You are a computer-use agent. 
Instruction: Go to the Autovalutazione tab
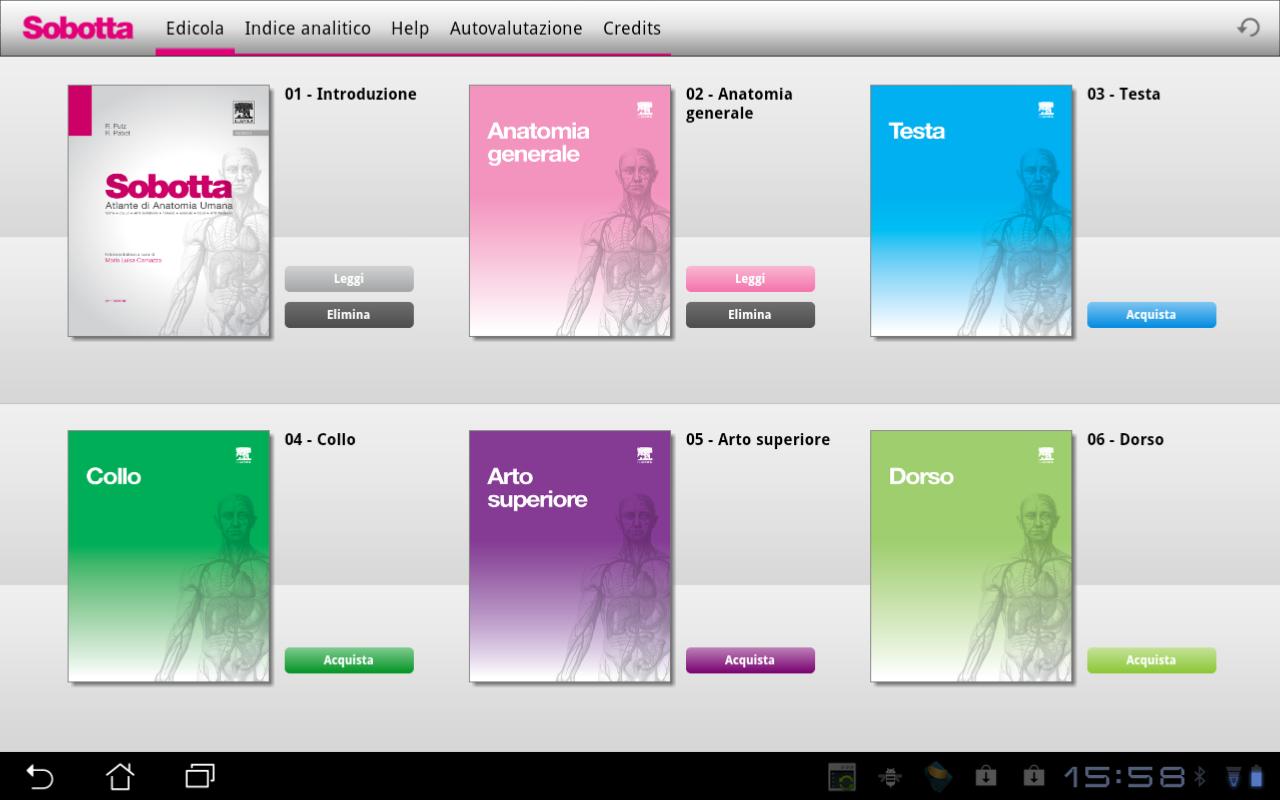pos(516,28)
